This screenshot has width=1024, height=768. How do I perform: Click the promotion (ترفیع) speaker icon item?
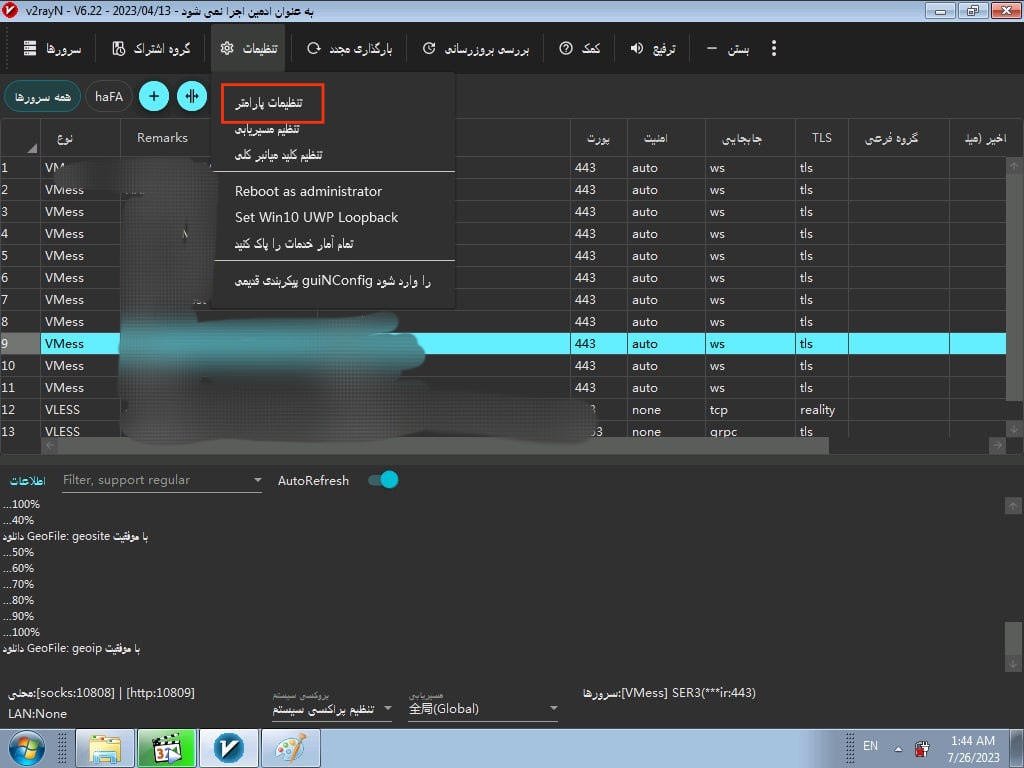(652, 48)
